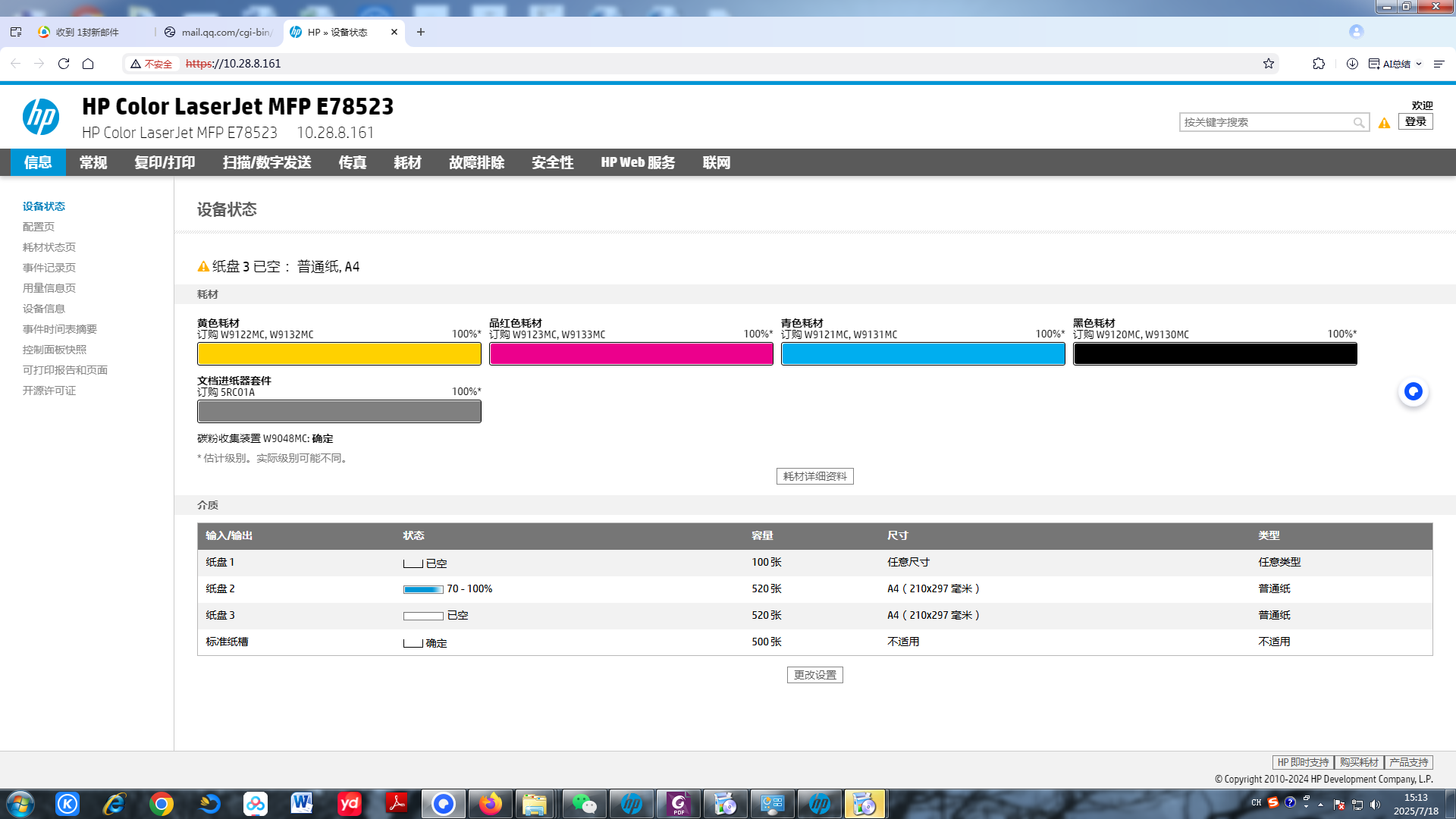This screenshot has width=1456, height=819.
Task: Open 耗材状态页 in the left sidebar
Action: click(x=49, y=247)
